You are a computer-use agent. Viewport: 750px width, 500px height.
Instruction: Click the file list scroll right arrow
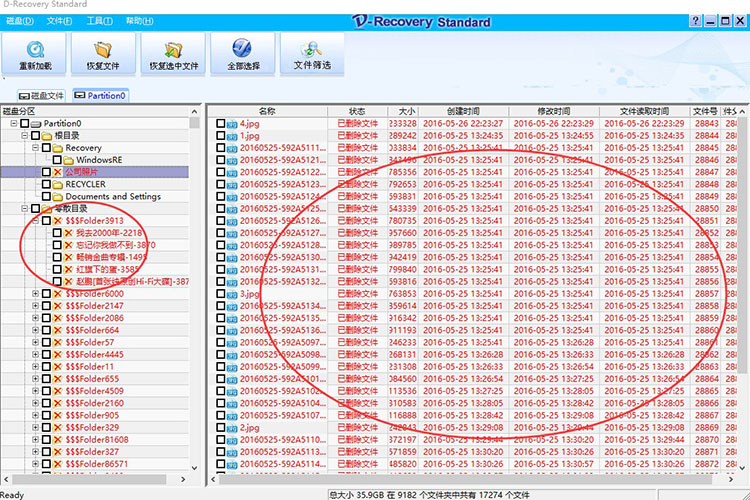tap(731, 479)
